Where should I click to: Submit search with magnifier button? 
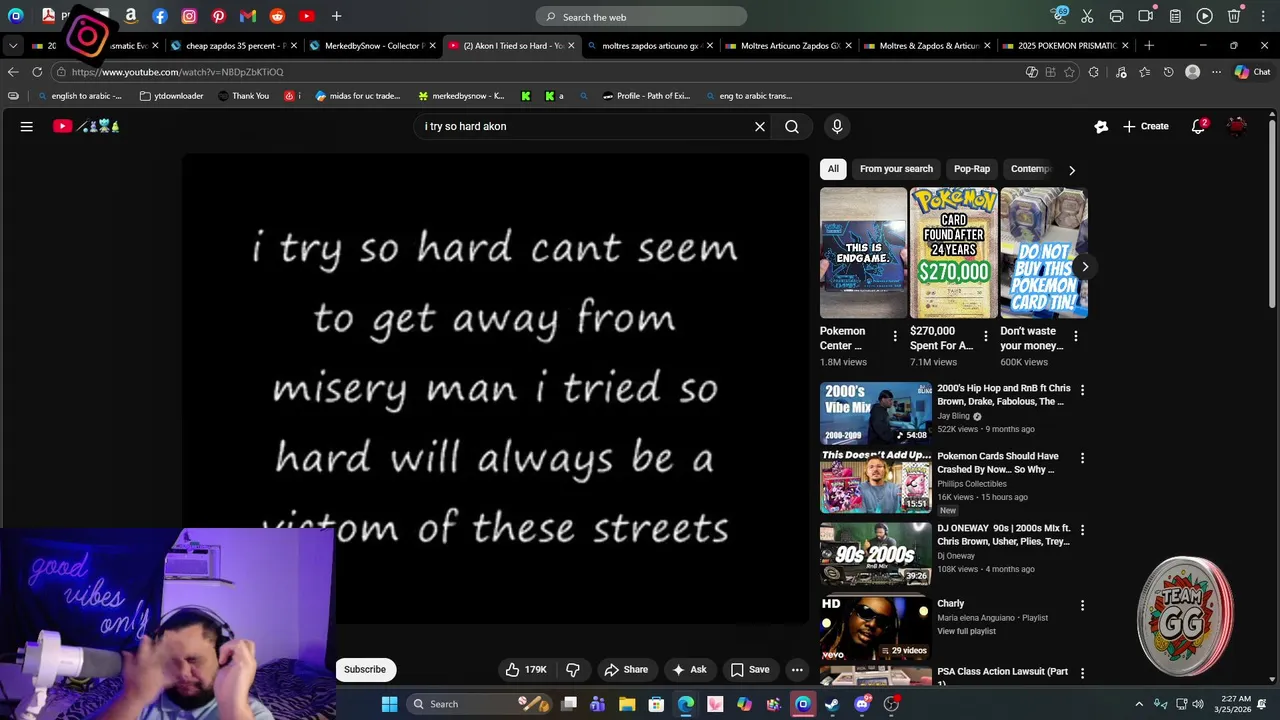point(792,126)
